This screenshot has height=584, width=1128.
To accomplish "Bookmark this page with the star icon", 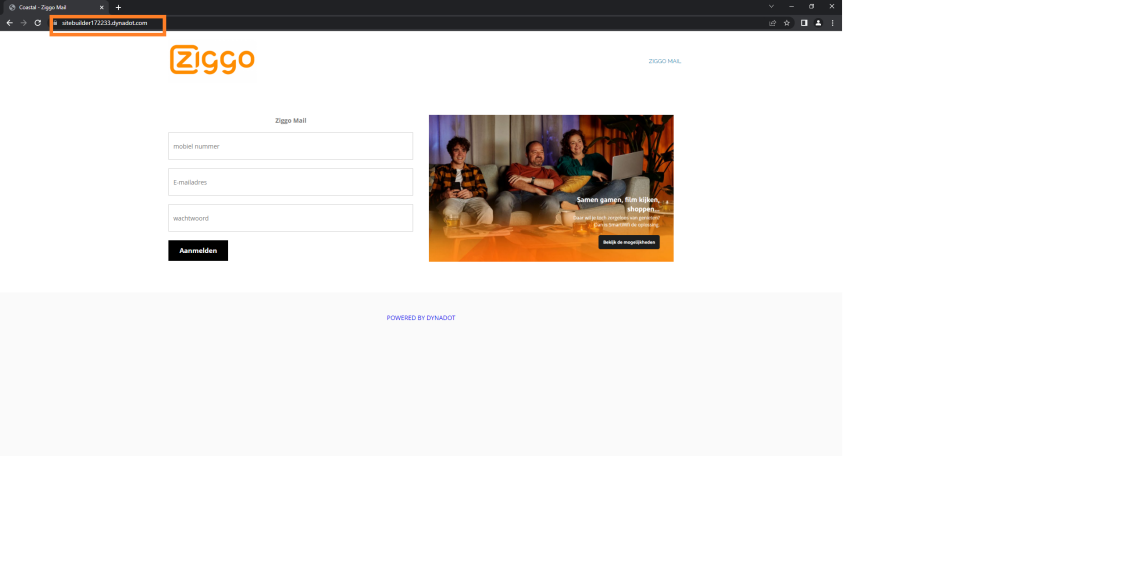I will click(787, 23).
